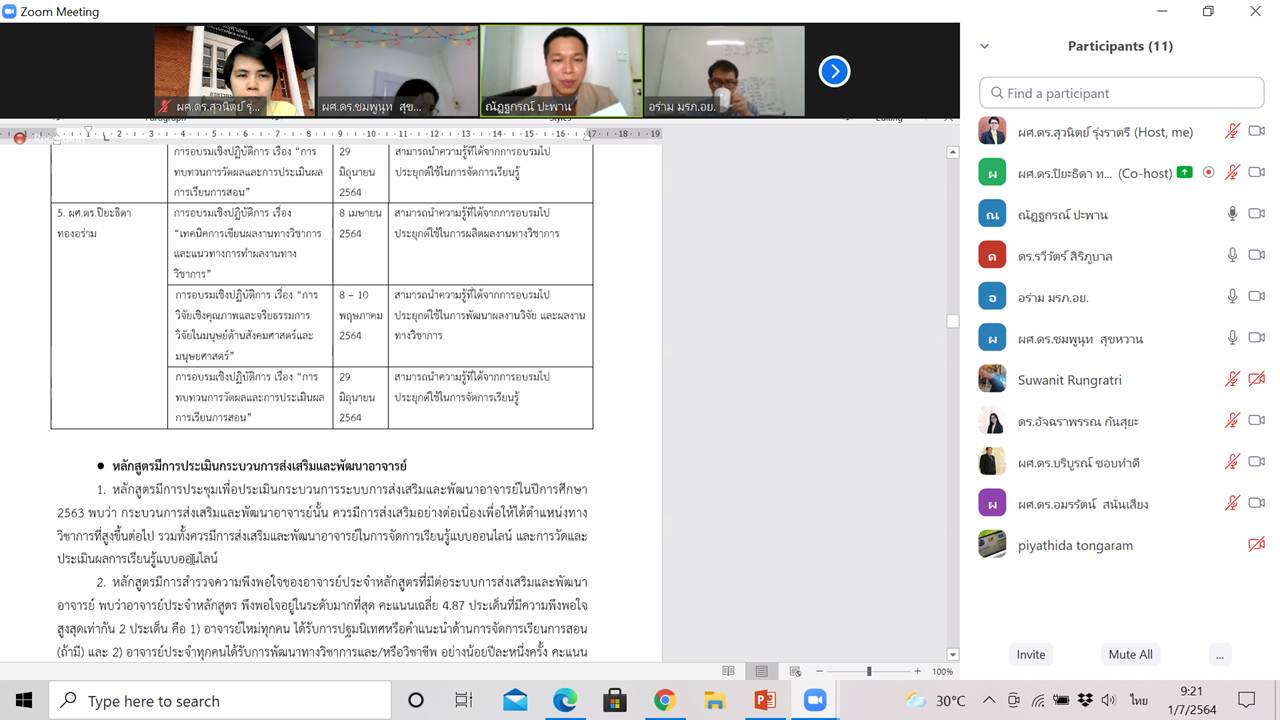Select video tile of ผศ.ดร.สุวนิตย์
Screen dimensions: 1280x720
click(x=235, y=71)
